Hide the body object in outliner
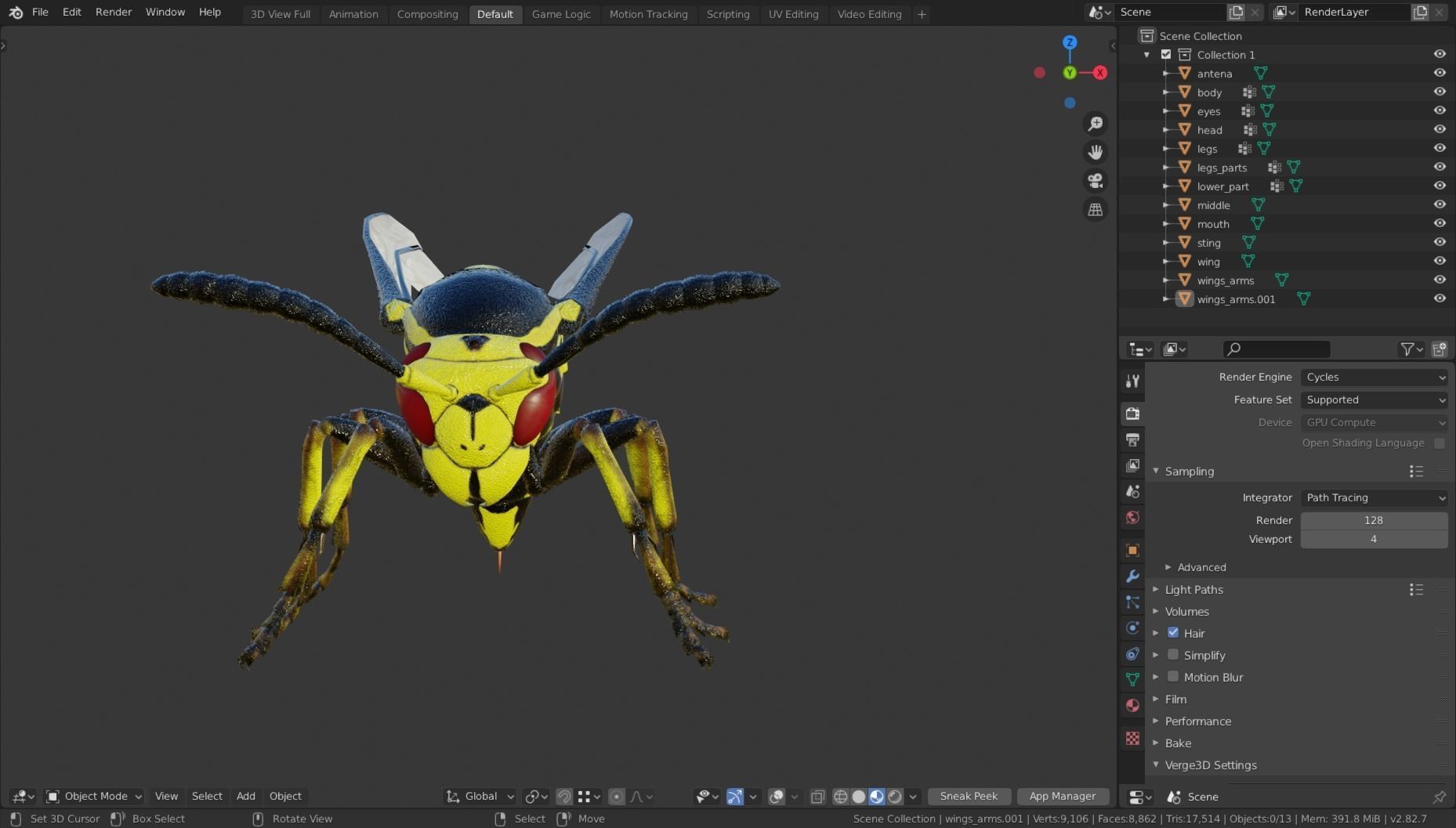 [1440, 92]
